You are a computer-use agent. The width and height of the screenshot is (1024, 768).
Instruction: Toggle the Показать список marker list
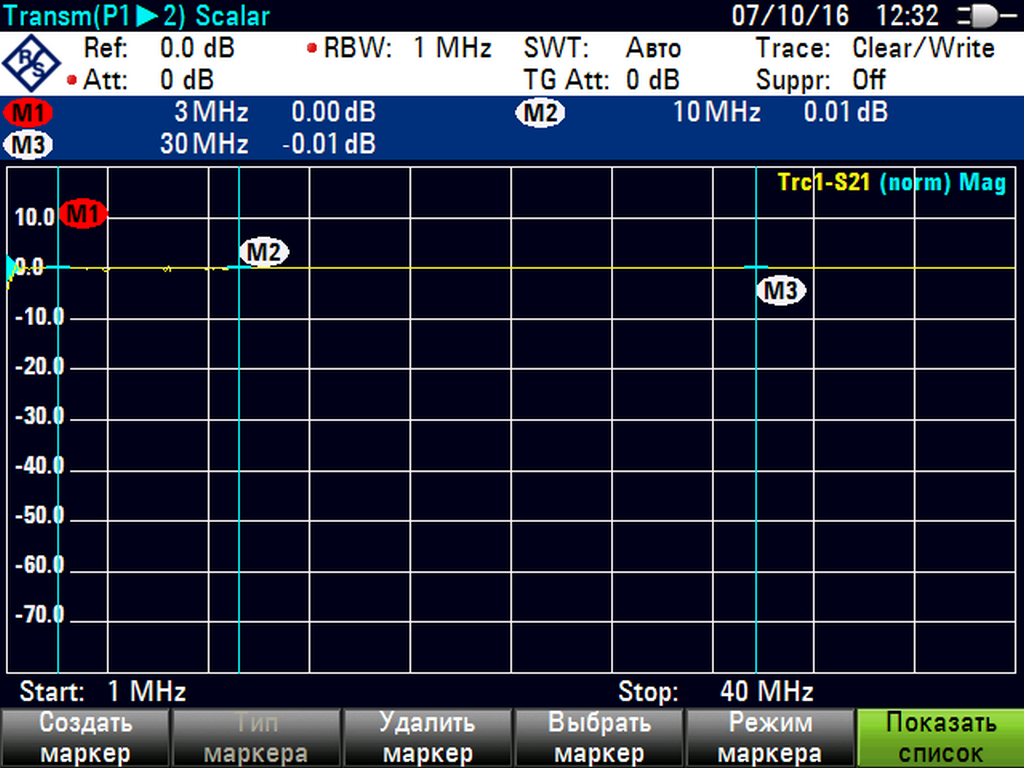tap(940, 738)
